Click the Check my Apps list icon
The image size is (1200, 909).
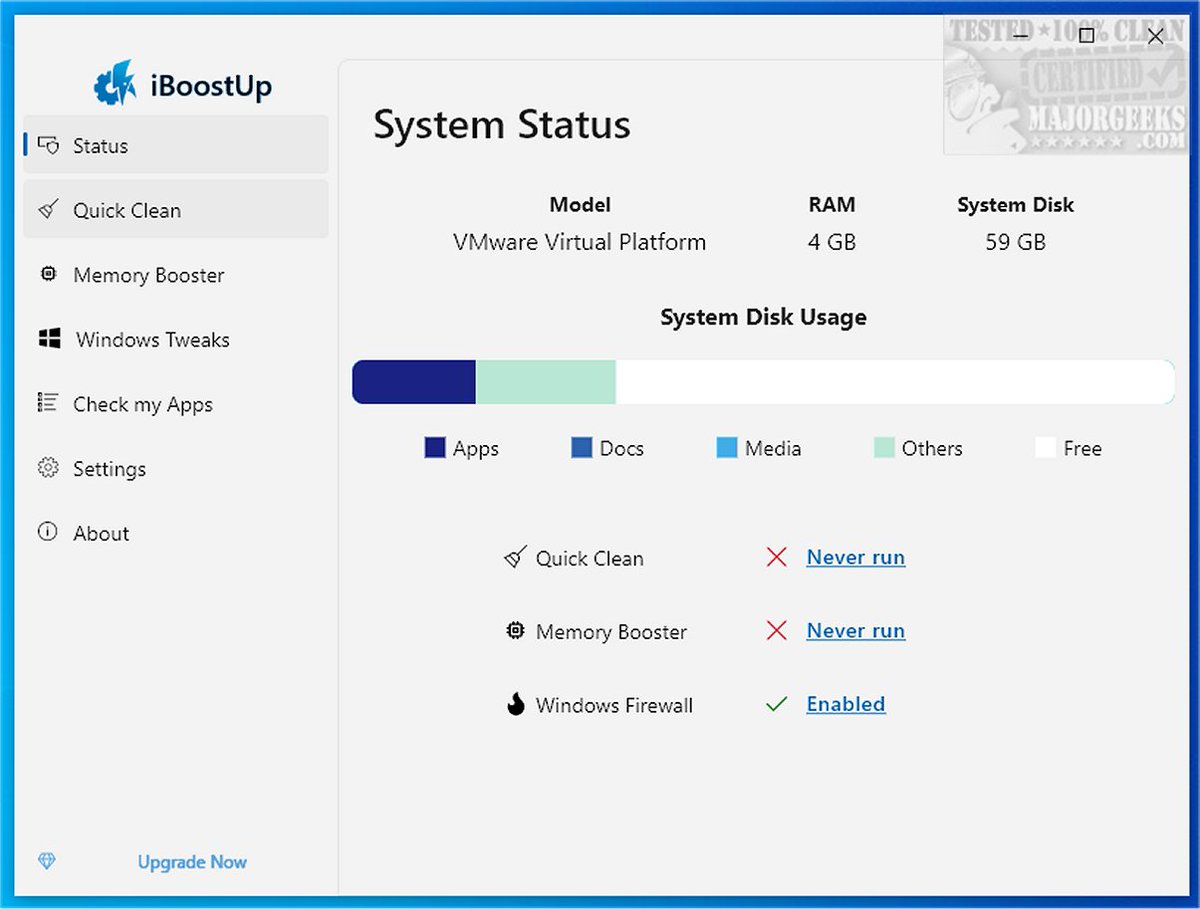[x=48, y=404]
